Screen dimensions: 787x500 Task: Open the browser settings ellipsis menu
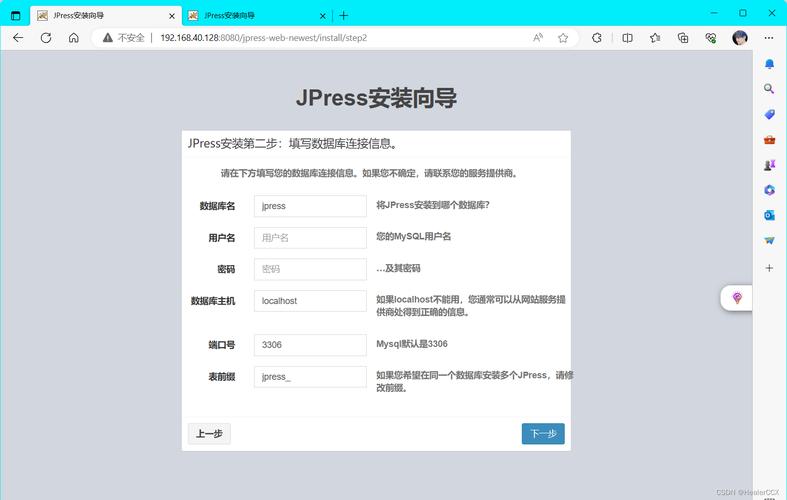click(x=769, y=38)
